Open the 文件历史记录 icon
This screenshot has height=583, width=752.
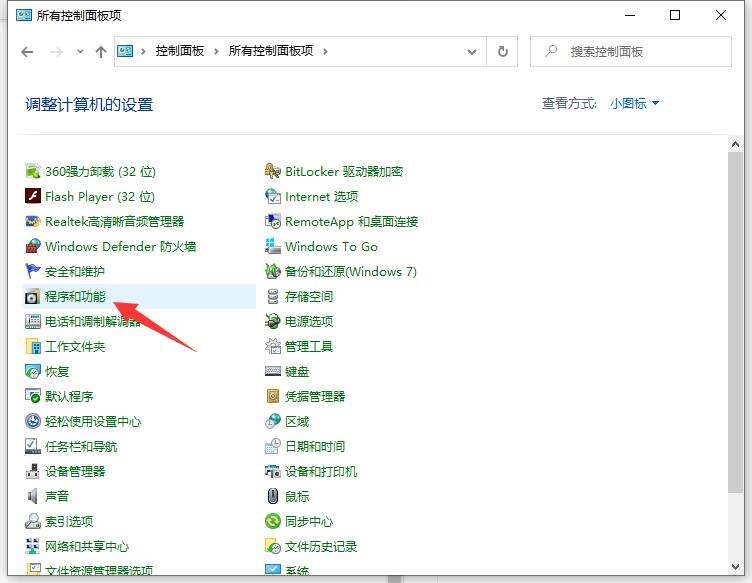pos(272,546)
